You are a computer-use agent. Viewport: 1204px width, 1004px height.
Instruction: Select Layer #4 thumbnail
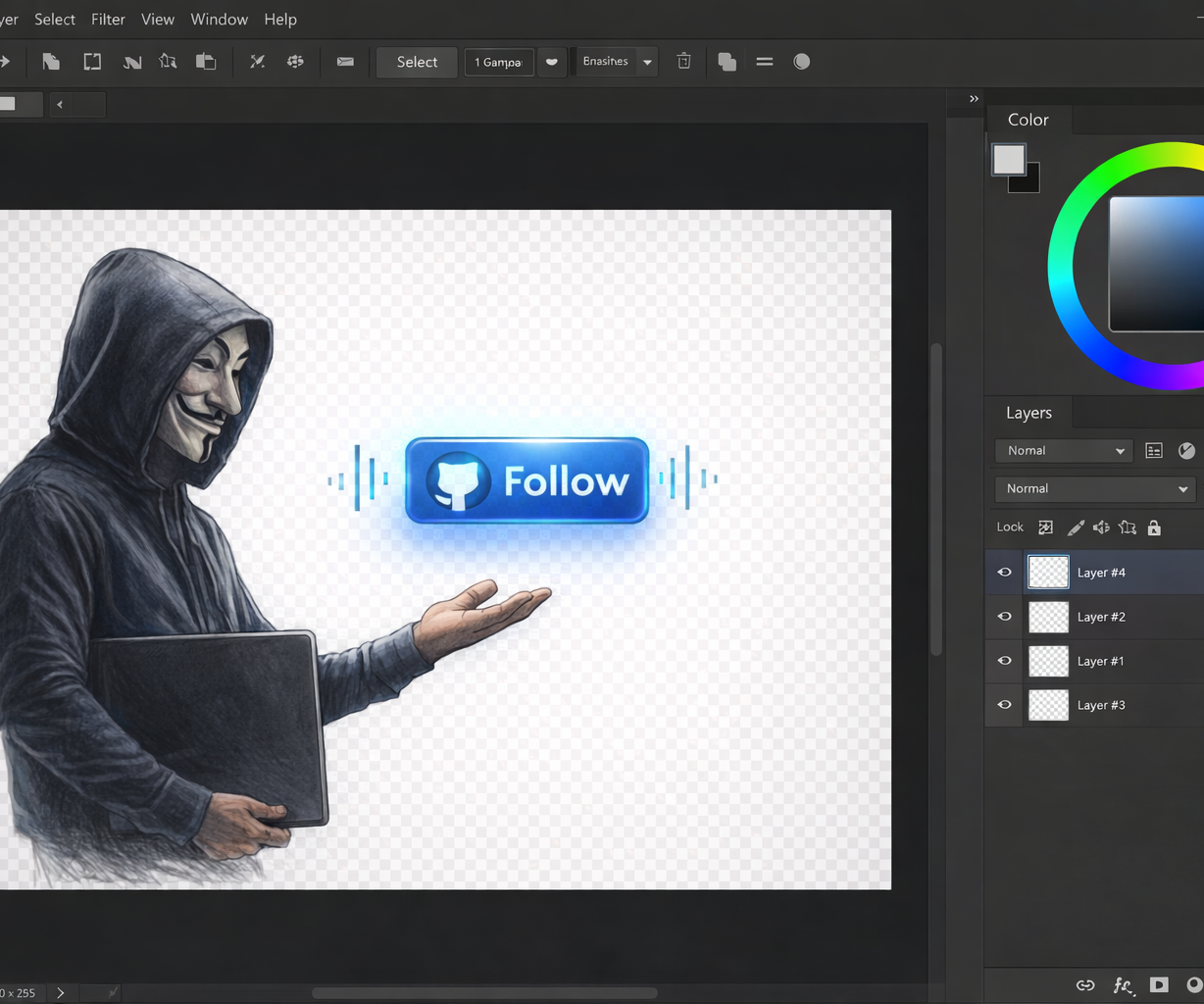tap(1048, 573)
